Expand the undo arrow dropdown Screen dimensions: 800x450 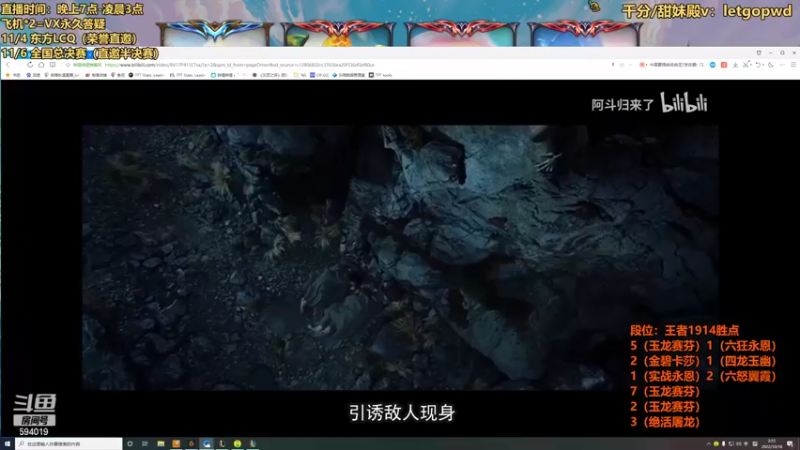click(x=763, y=65)
